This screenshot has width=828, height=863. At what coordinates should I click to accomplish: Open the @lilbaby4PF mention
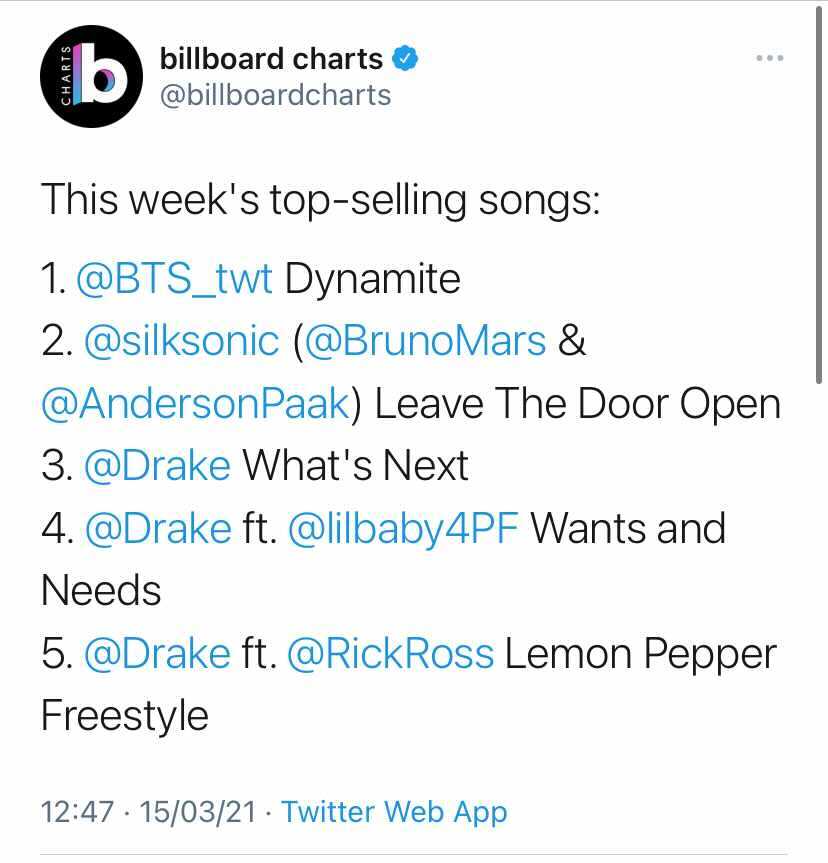(x=403, y=529)
